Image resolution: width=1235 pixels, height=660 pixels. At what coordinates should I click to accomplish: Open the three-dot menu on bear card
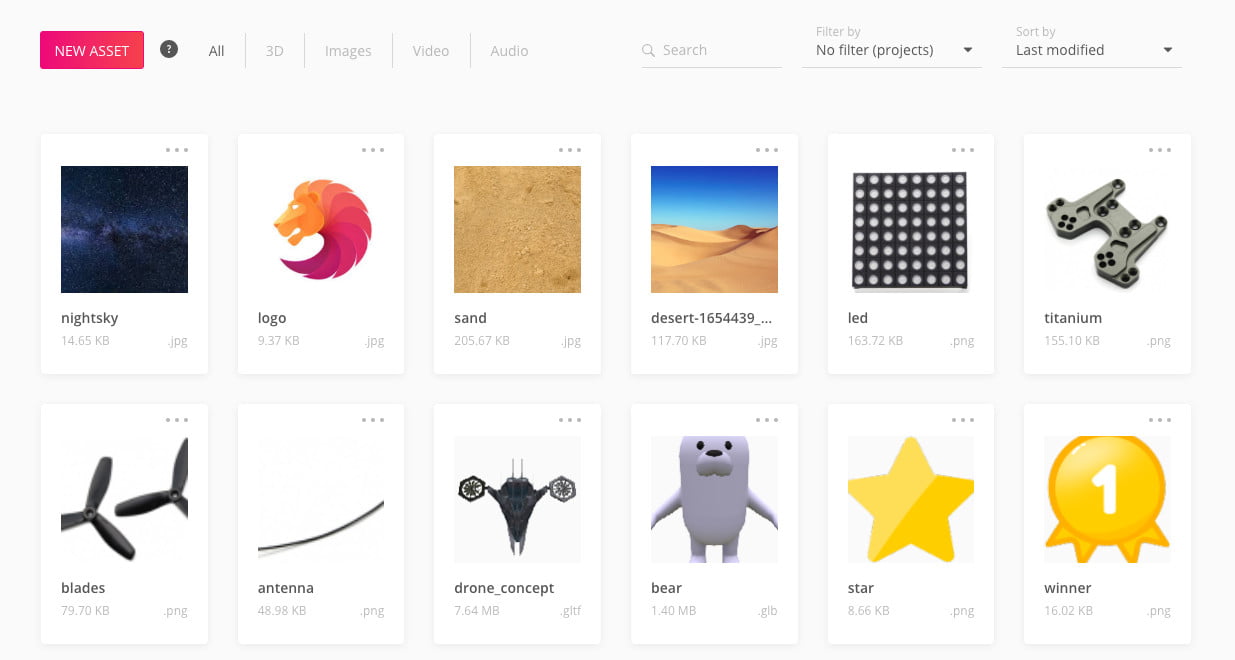(x=767, y=420)
